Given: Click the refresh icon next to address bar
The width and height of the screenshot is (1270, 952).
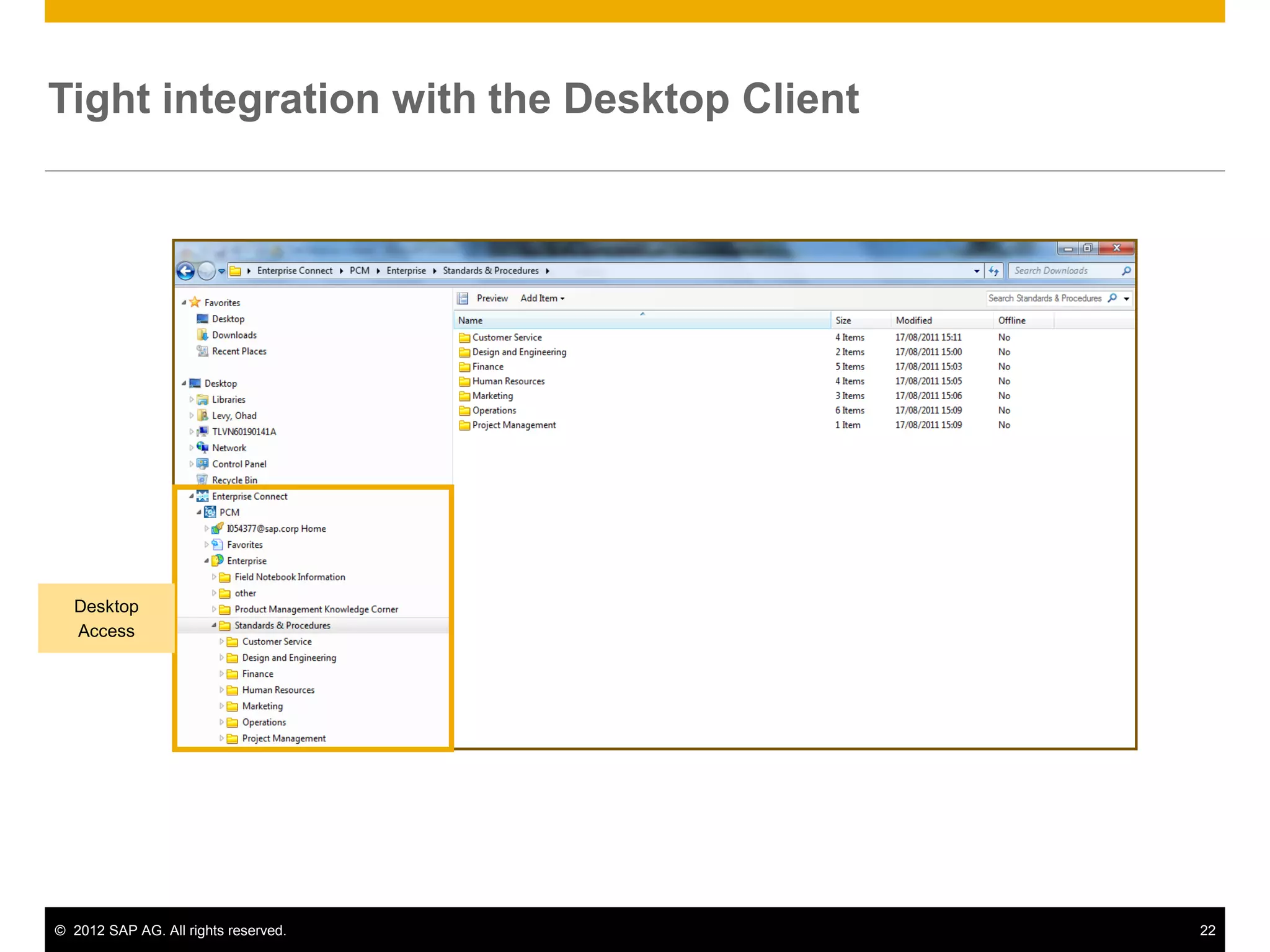Looking at the screenshot, I should [x=993, y=271].
